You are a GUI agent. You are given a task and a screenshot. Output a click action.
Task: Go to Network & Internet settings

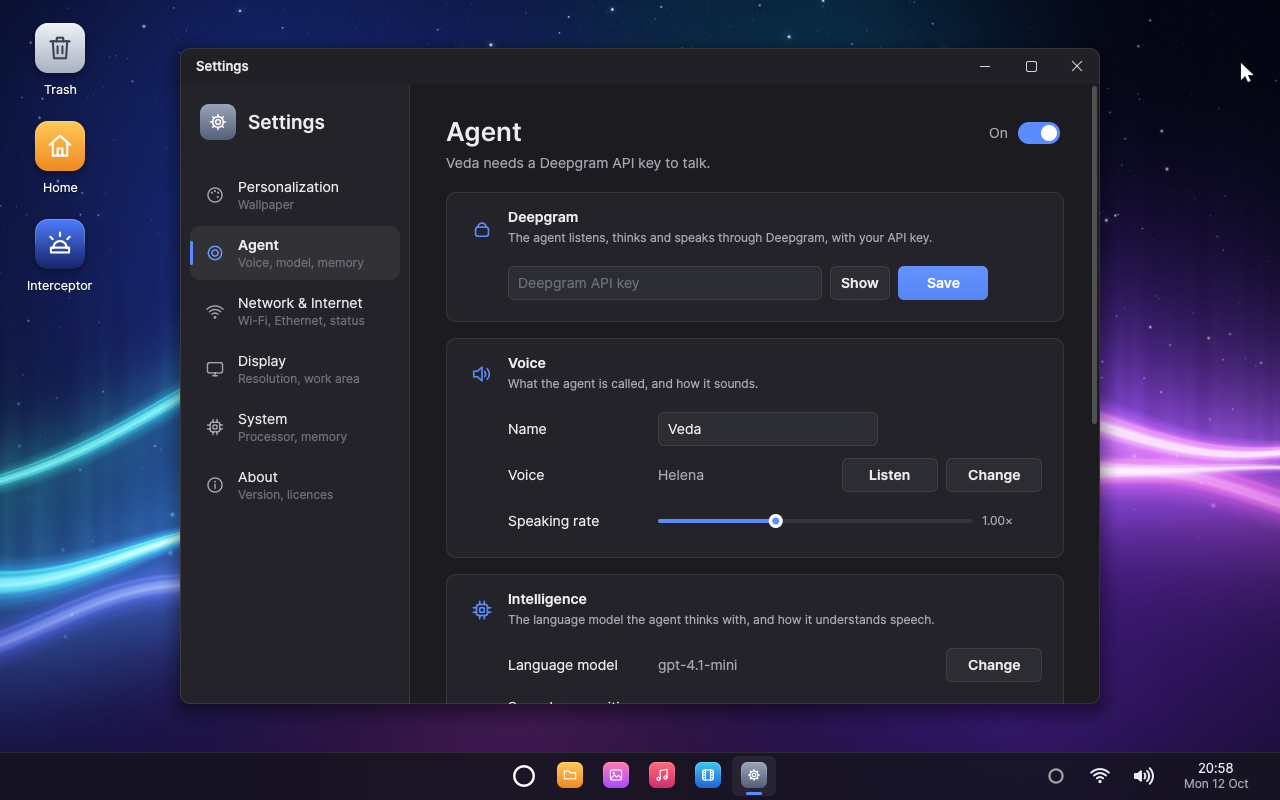click(x=295, y=311)
